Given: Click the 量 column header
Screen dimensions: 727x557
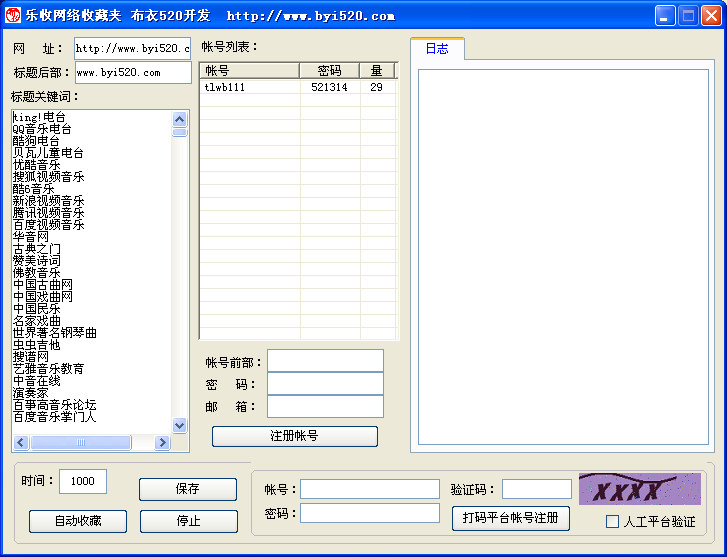Looking at the screenshot, I should [377, 70].
